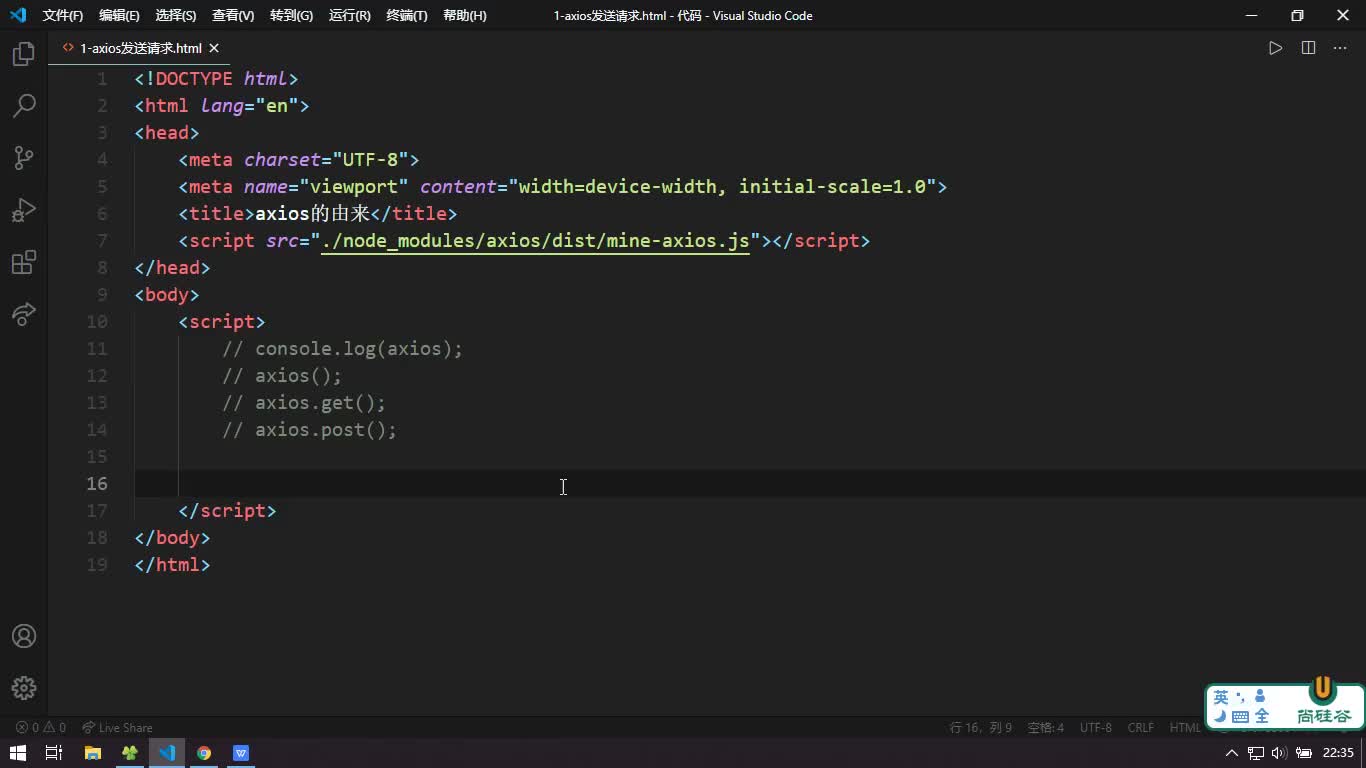Open network status in system tray
Screen dimensions: 1366x768
1254,753
